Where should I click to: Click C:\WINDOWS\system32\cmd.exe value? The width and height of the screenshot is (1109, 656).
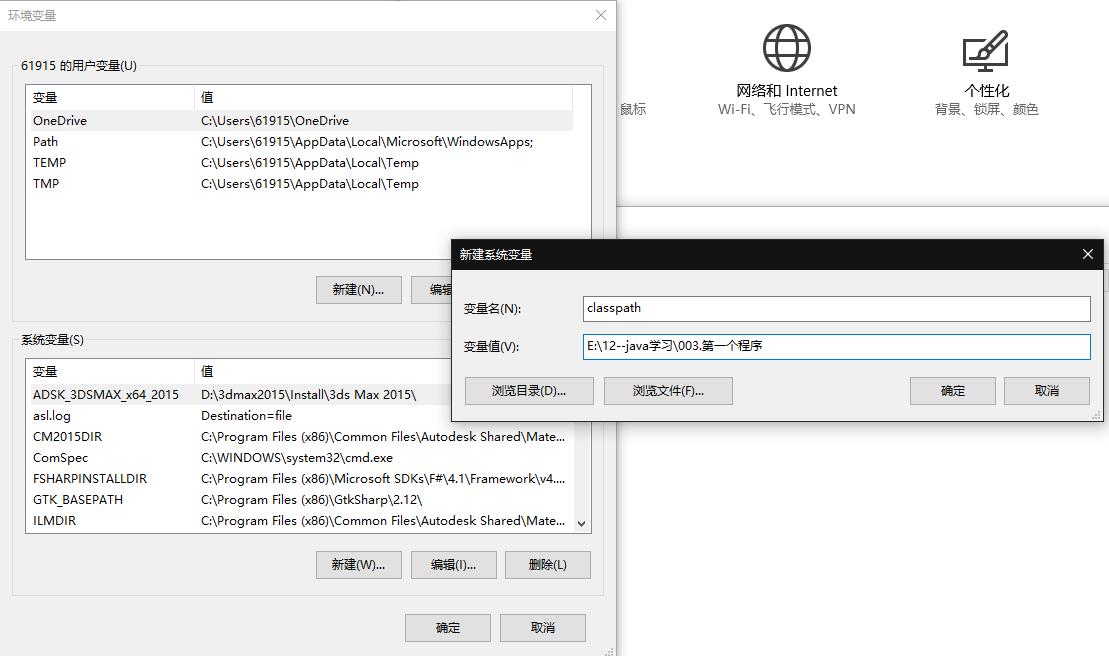(297, 458)
